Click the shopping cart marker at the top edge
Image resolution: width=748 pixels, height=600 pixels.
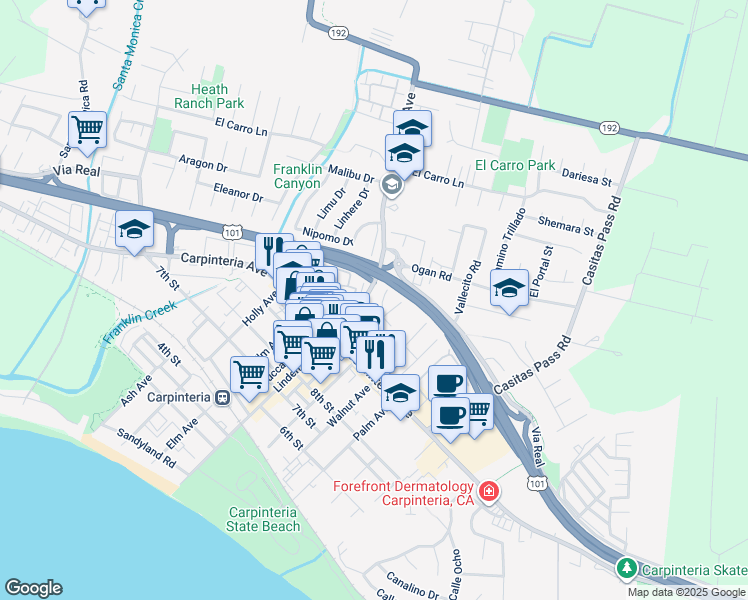[86, 5]
